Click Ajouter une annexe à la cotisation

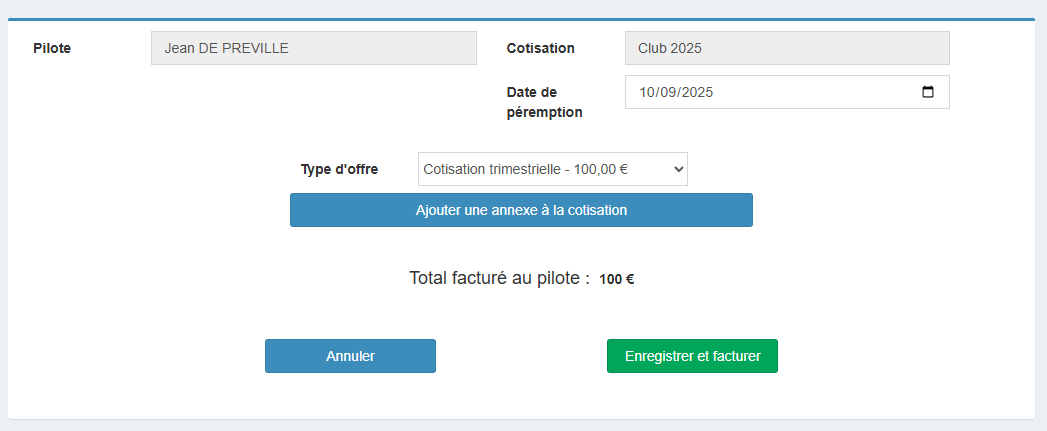(x=521, y=210)
